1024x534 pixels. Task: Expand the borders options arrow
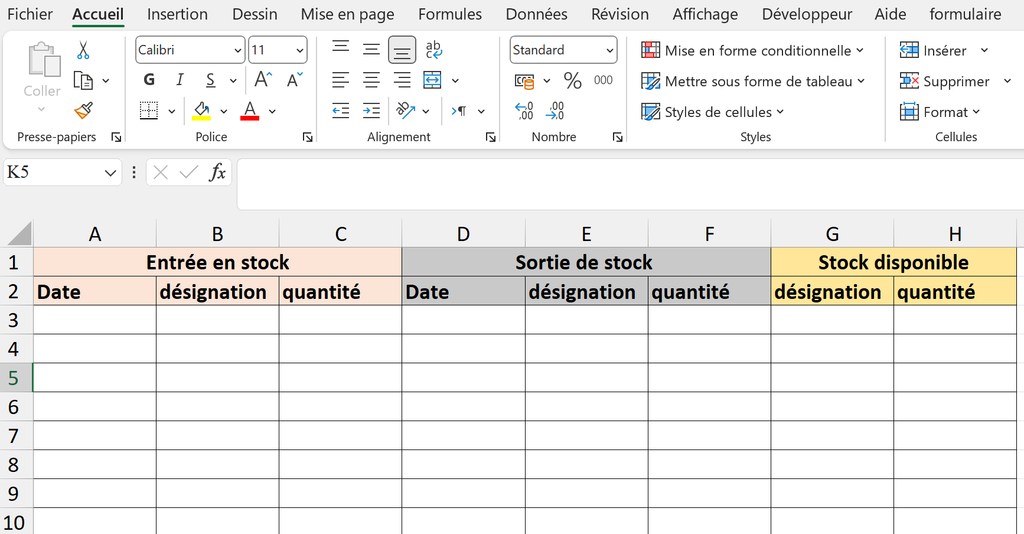click(172, 112)
